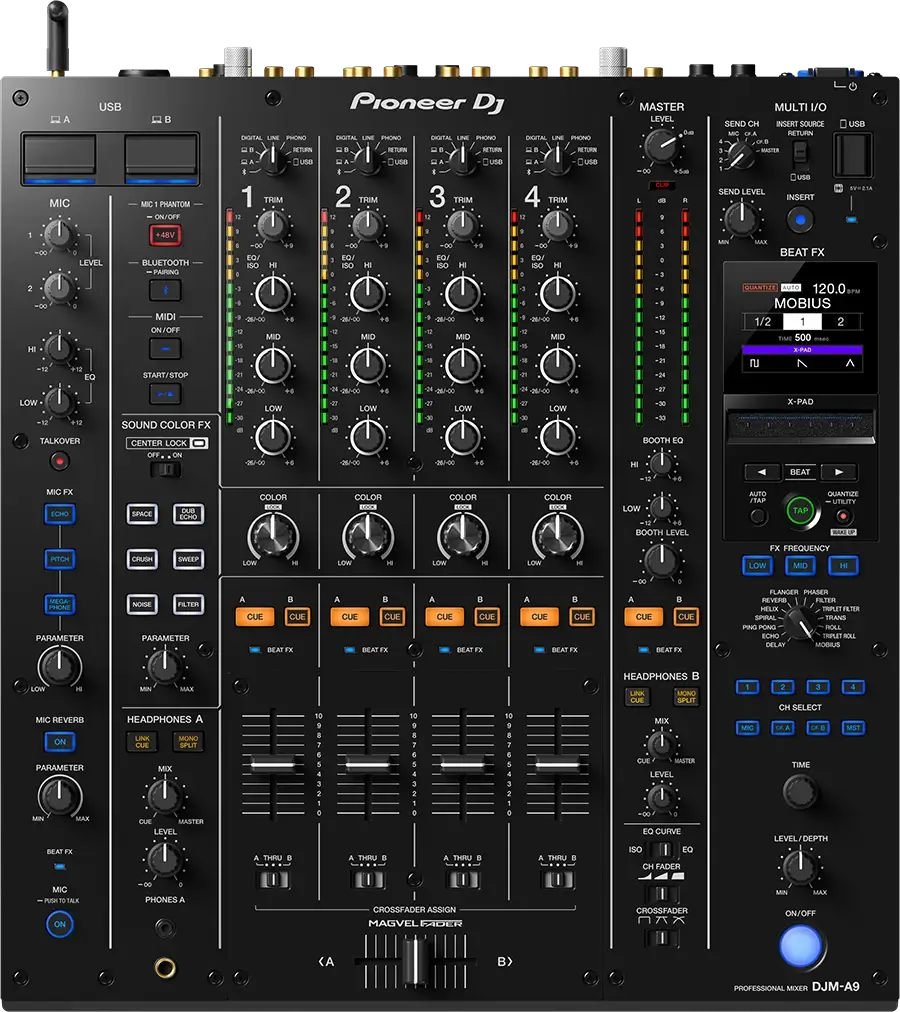Toggle the Mic Reverb ON button

coord(60,742)
